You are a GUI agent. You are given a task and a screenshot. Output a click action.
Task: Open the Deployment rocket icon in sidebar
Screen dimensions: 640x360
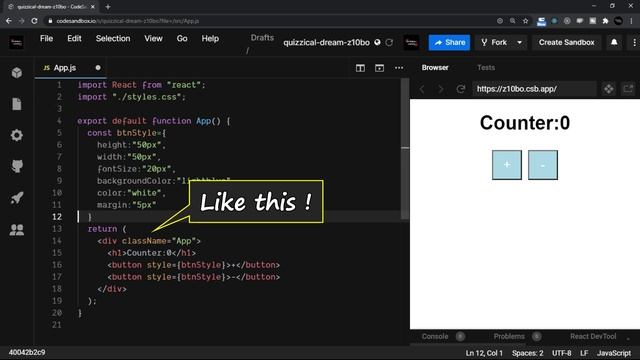pyautogui.click(x=17, y=198)
